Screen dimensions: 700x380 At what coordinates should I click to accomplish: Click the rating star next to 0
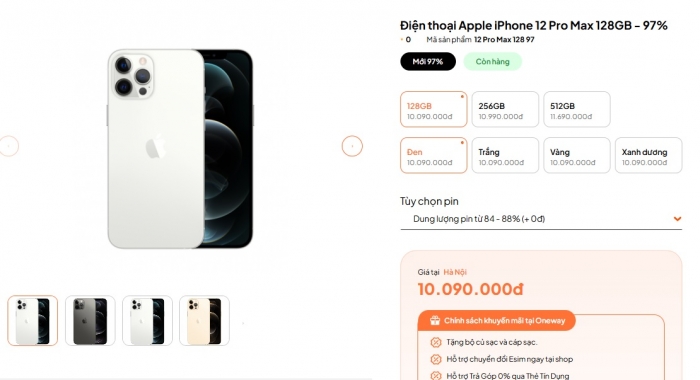[402, 40]
